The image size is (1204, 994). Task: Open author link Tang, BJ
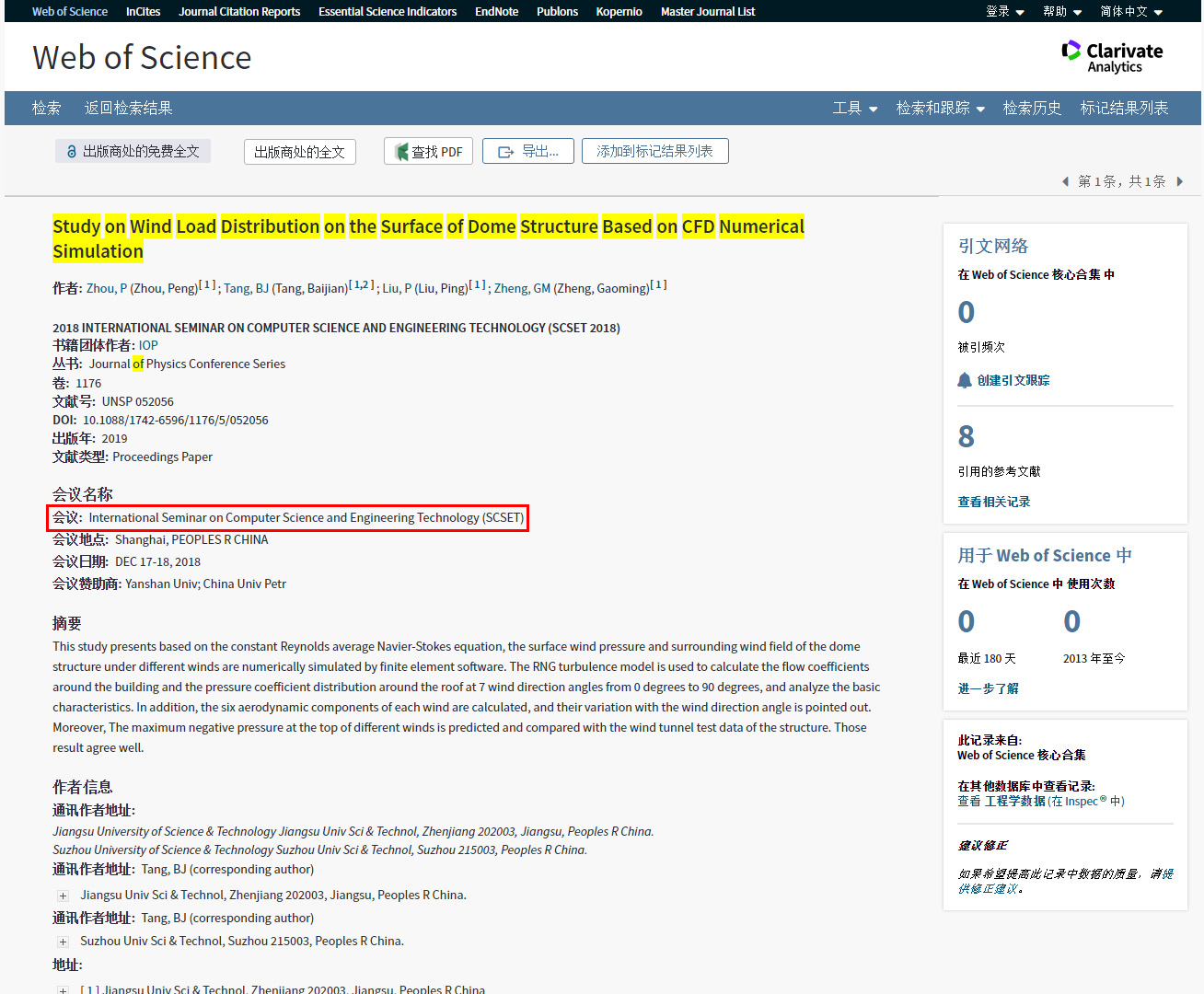point(247,288)
